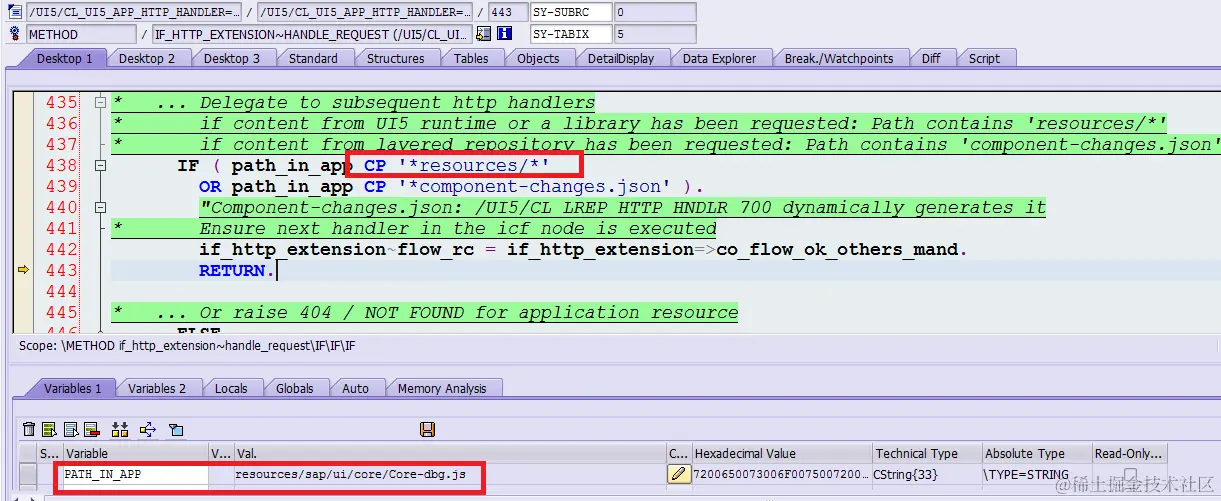Open the DetailDisplay tab
Screen dimensions: 1221x501
point(620,58)
